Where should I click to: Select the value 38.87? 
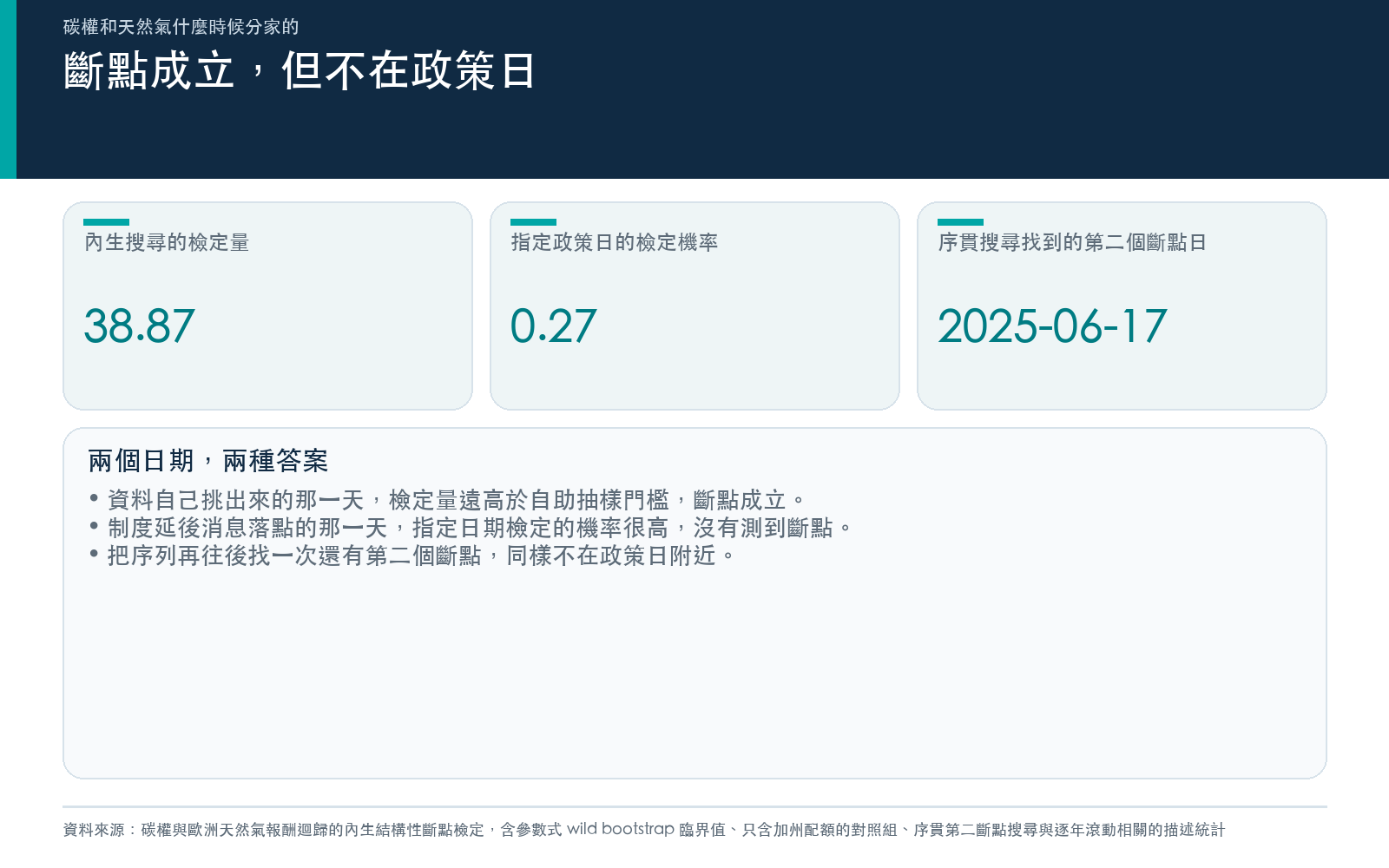(139, 326)
